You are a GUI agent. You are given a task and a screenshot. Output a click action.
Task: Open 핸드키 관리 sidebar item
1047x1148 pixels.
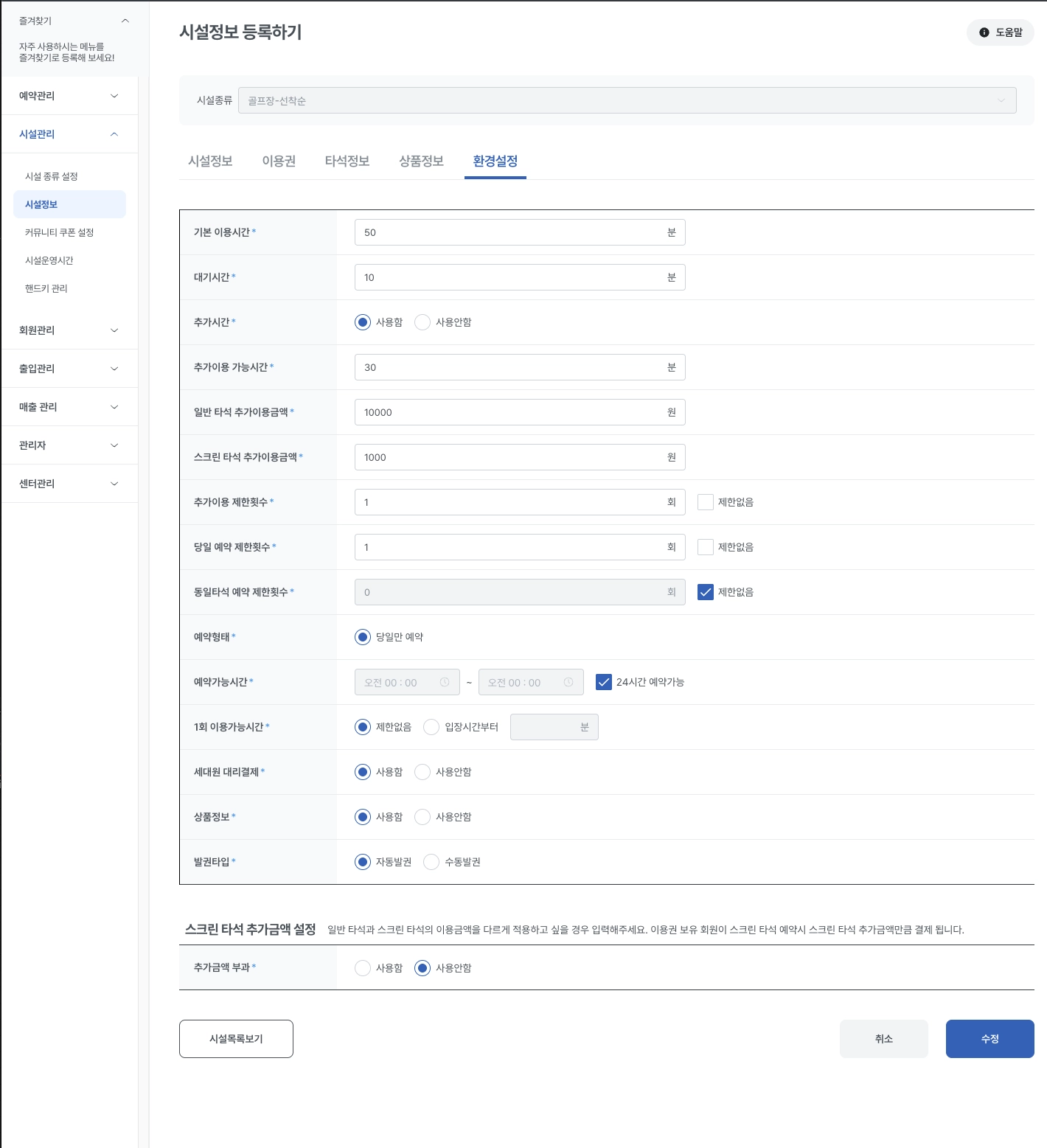point(69,288)
